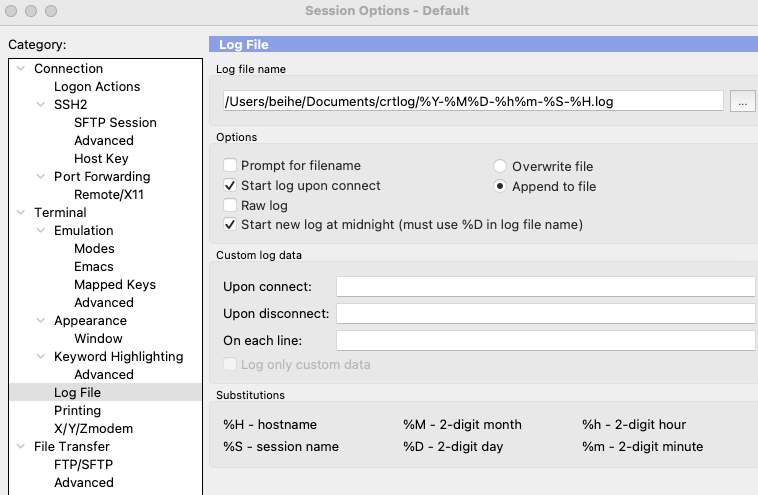Viewport: 758px width, 495px height.
Task: Select Mapped Keys in the tree
Action: pos(115,284)
